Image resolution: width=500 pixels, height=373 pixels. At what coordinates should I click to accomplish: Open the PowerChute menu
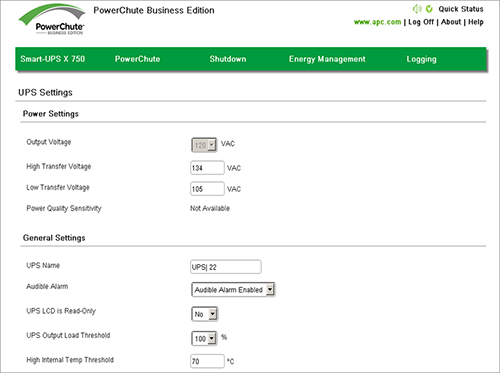[137, 59]
